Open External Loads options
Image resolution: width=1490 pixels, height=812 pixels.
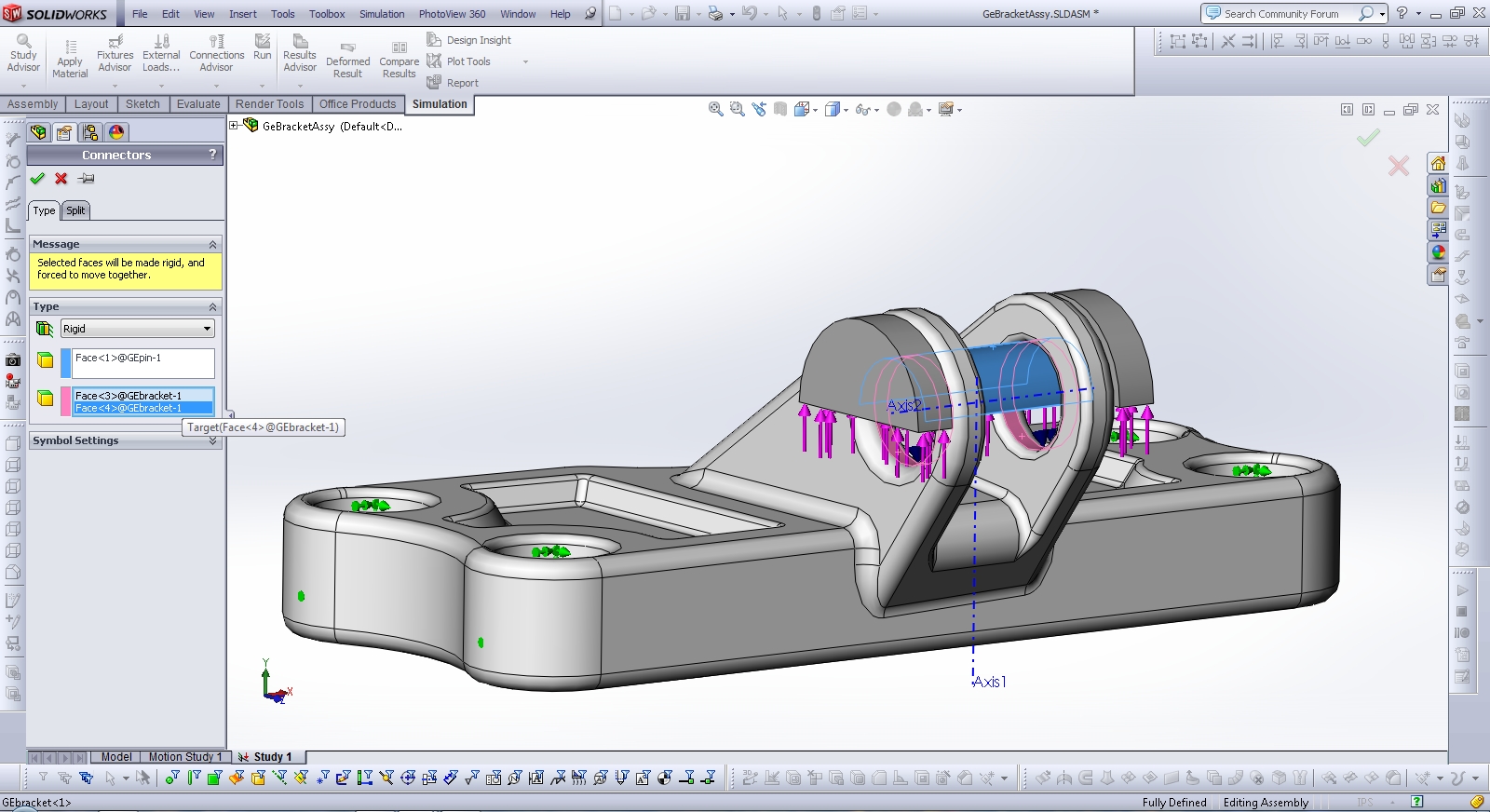click(x=161, y=54)
